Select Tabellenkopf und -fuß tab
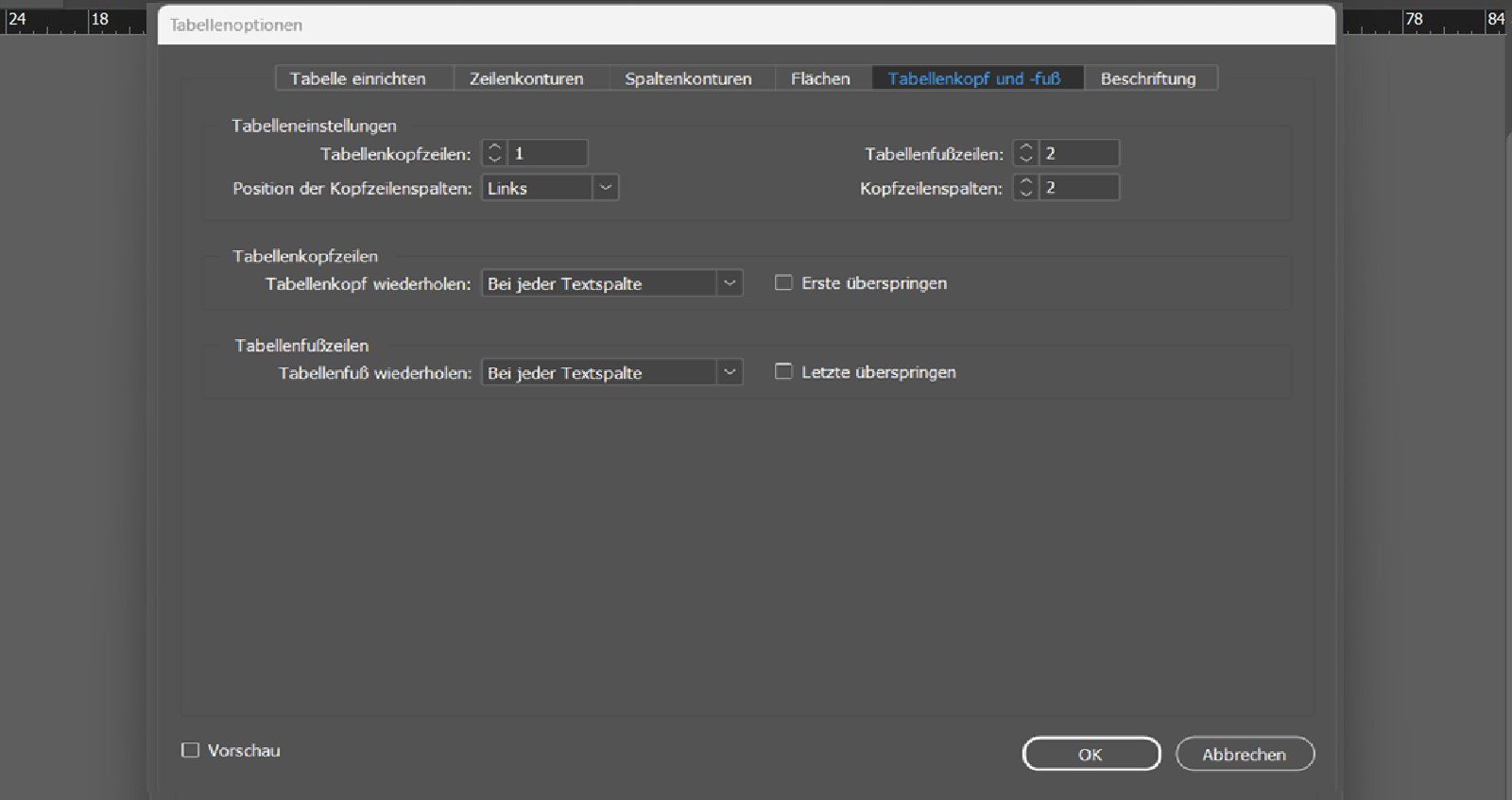 [974, 78]
